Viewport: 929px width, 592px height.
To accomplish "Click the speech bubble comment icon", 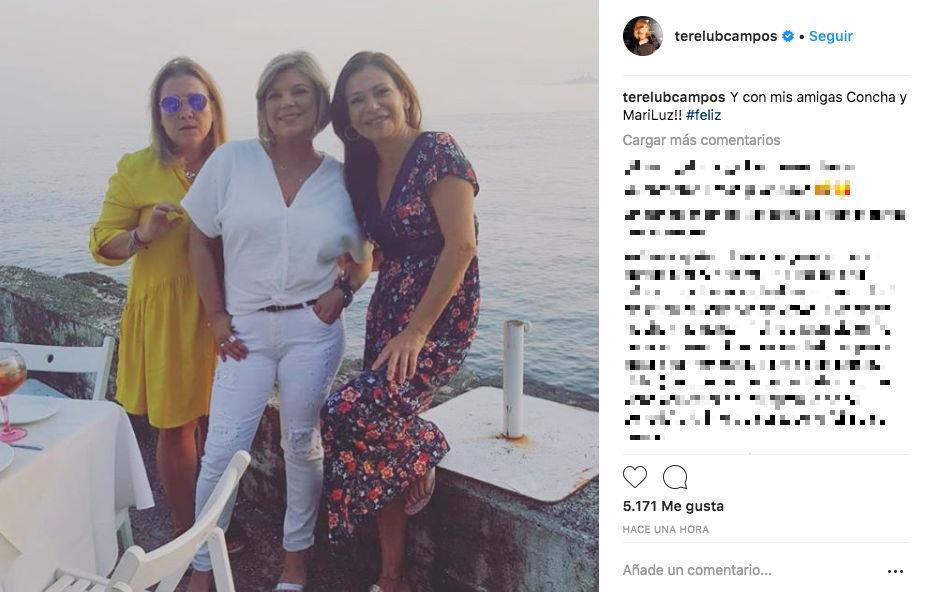I will pyautogui.click(x=675, y=477).
